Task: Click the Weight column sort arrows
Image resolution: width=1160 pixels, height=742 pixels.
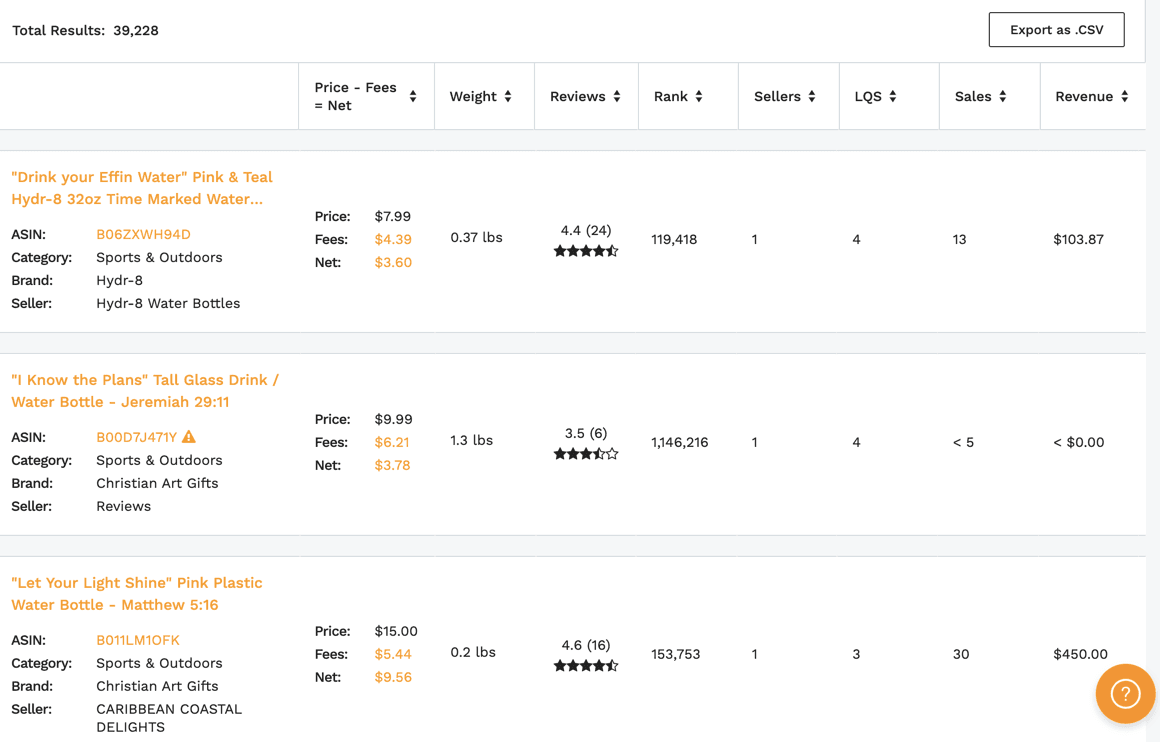Action: [x=508, y=96]
